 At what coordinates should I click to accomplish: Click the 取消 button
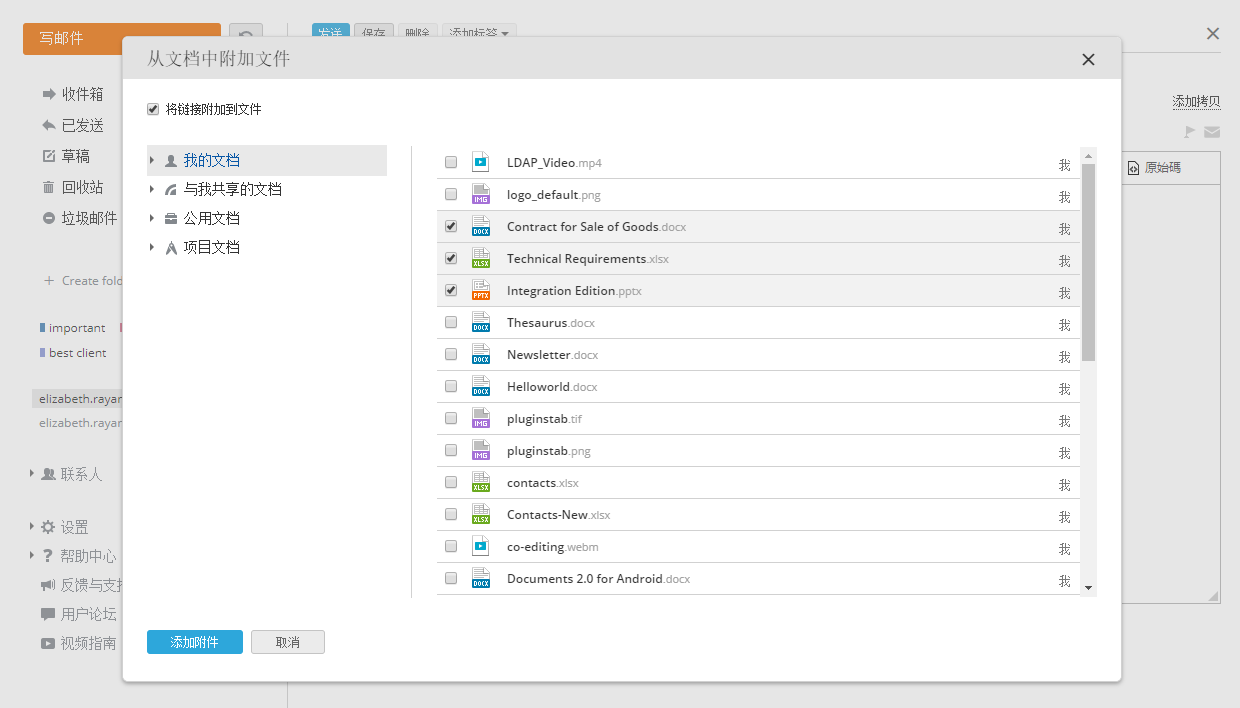(288, 642)
